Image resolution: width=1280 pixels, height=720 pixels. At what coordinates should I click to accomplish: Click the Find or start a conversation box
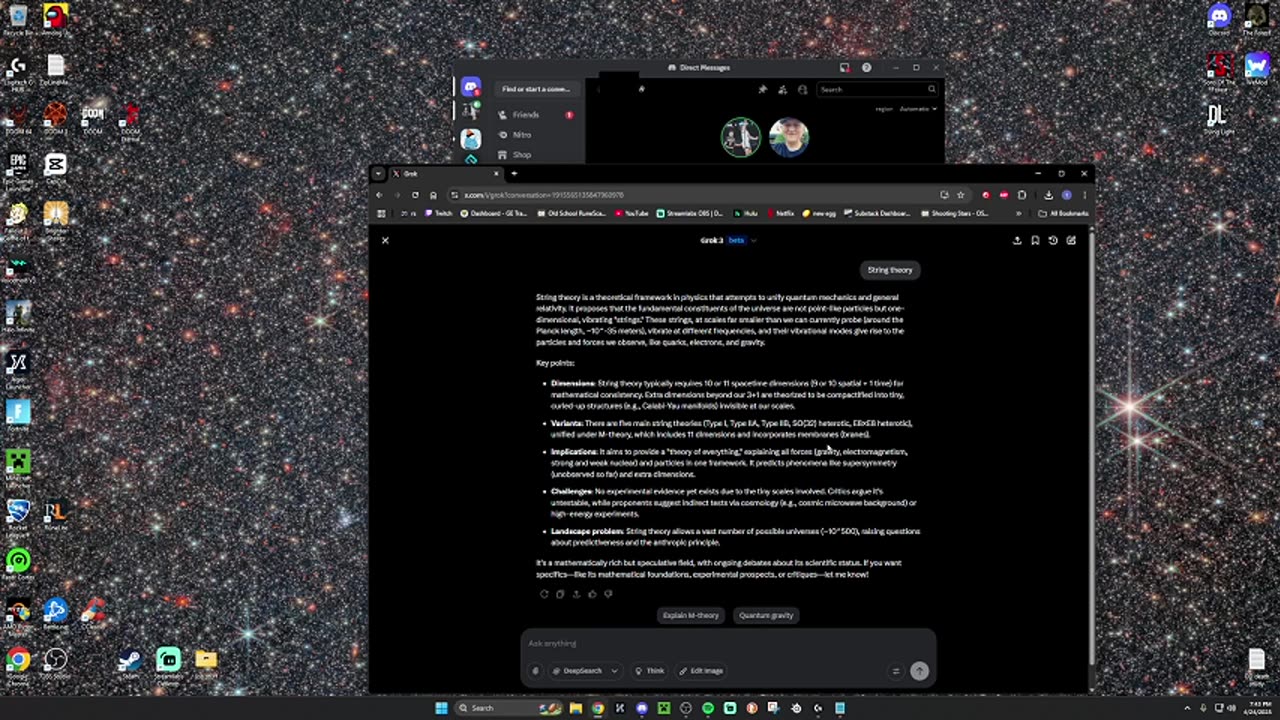(536, 89)
